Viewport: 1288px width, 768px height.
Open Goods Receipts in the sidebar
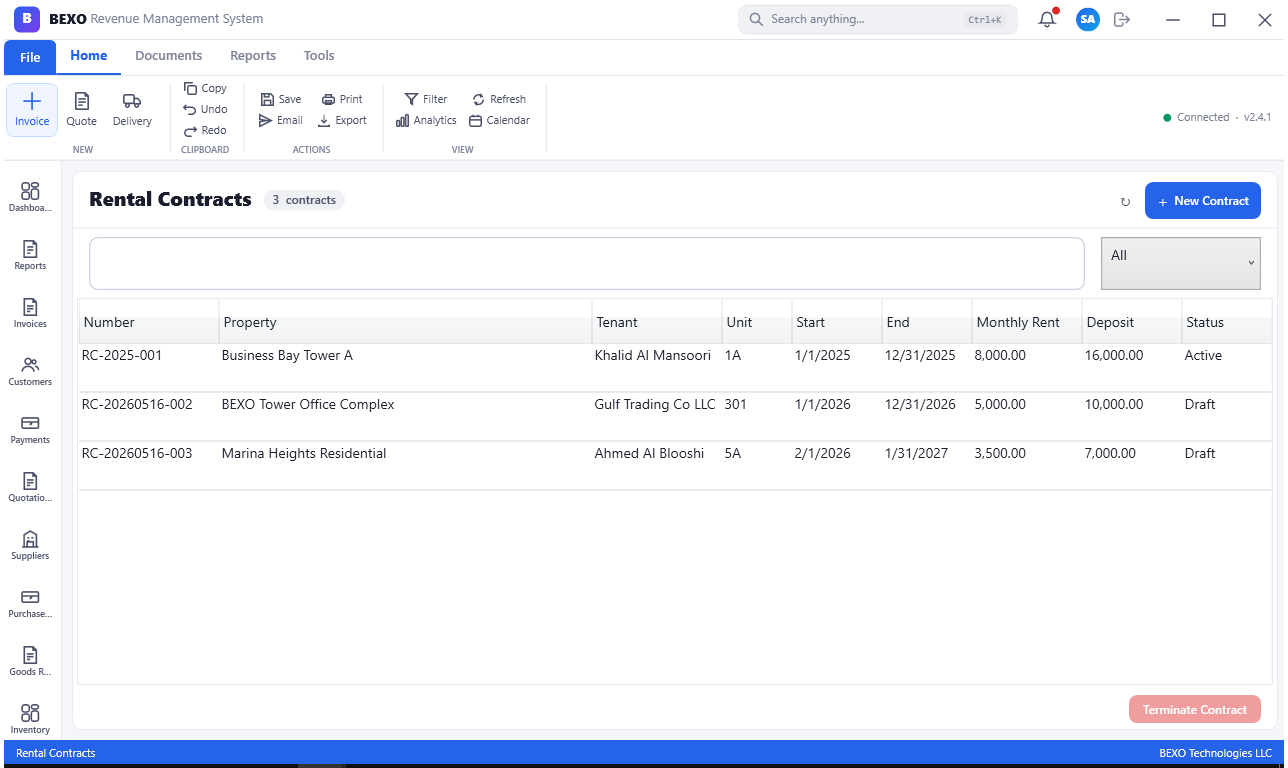point(30,661)
